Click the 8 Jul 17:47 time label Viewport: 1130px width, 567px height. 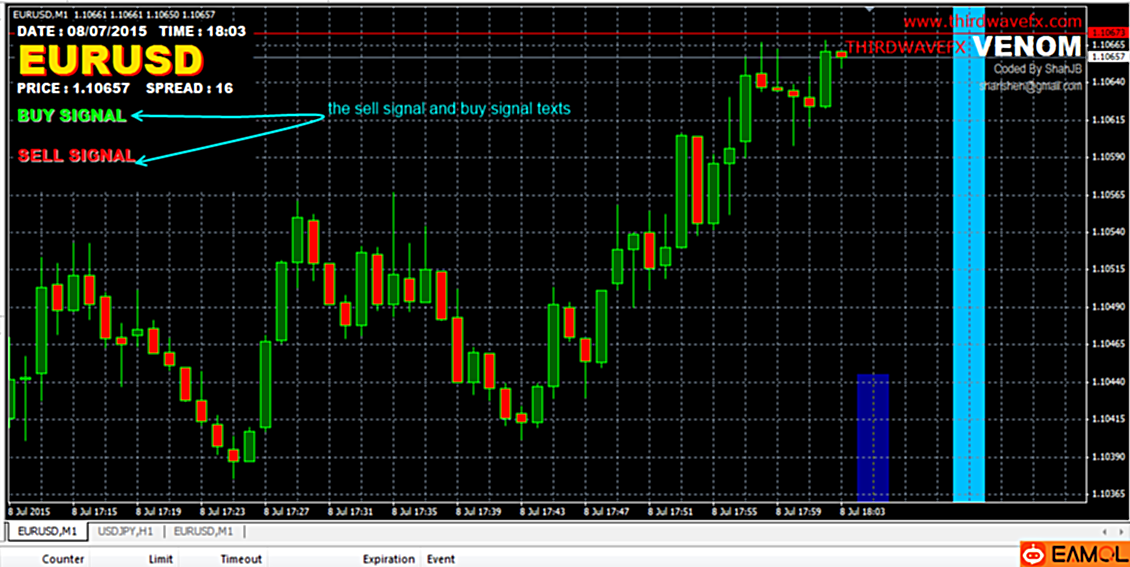(607, 512)
